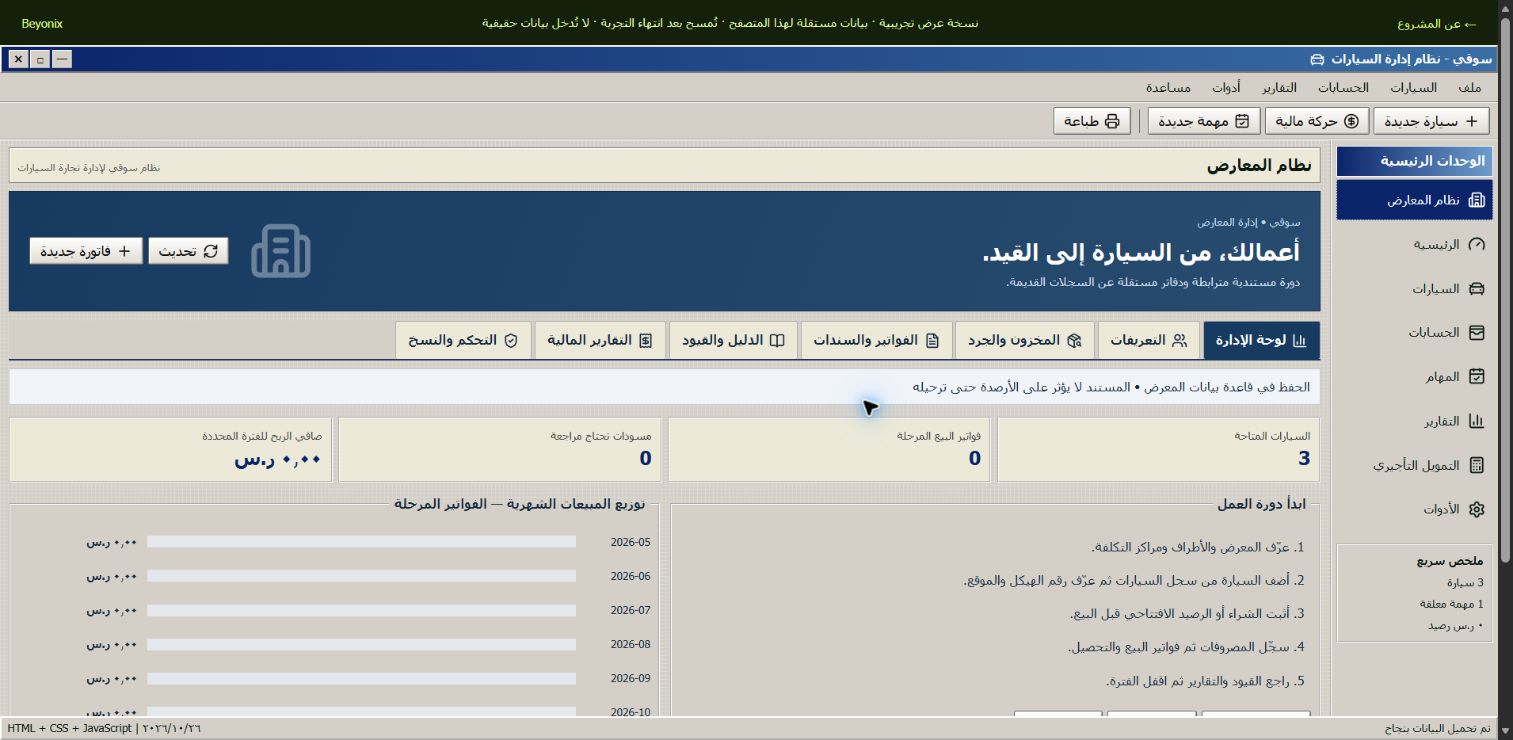Screen dimensions: 1513x740
Task: Click the فواتير البيع المرحلة stat card
Action: click(x=829, y=450)
